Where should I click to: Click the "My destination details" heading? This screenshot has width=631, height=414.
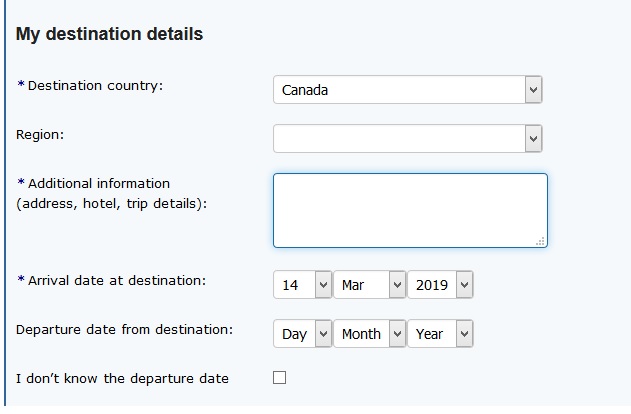(x=110, y=34)
